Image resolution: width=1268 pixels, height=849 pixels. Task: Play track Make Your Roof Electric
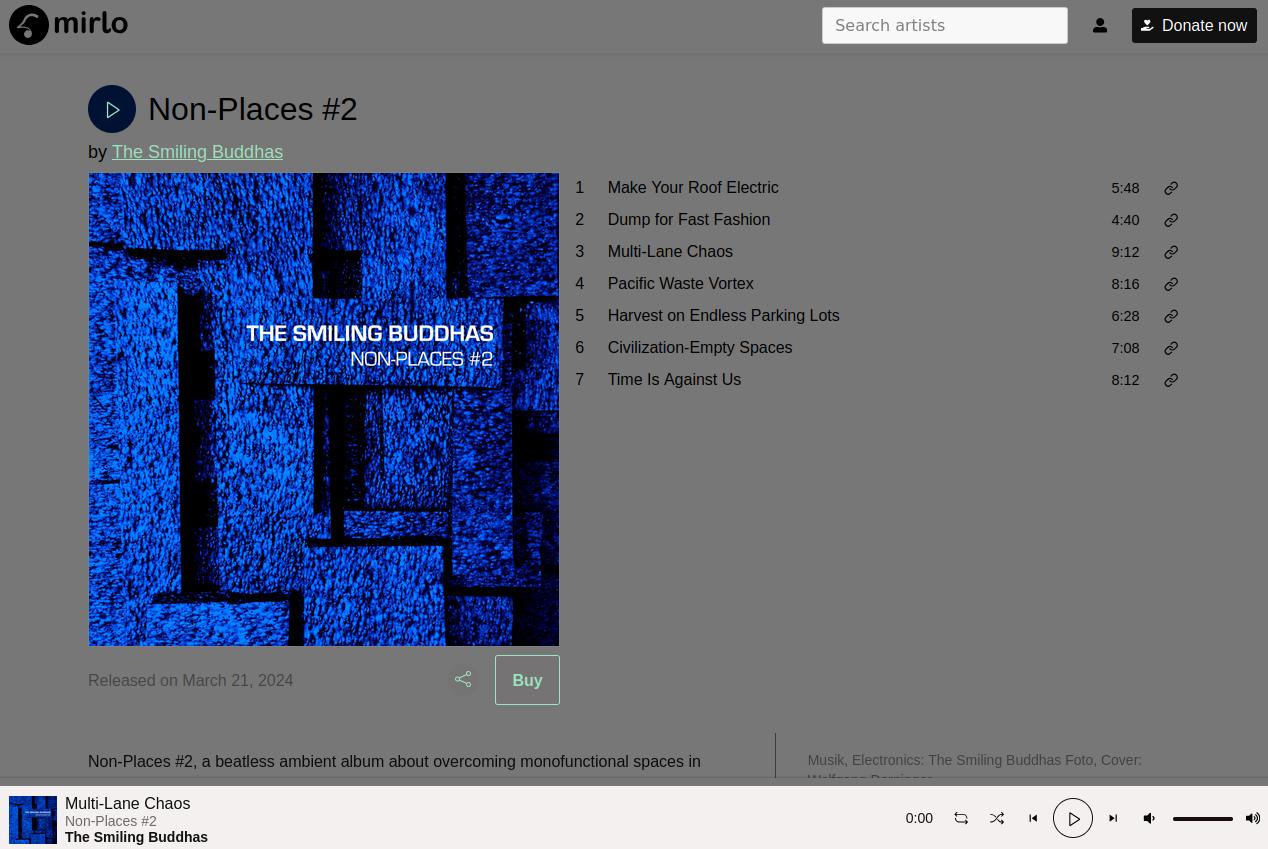click(x=693, y=188)
